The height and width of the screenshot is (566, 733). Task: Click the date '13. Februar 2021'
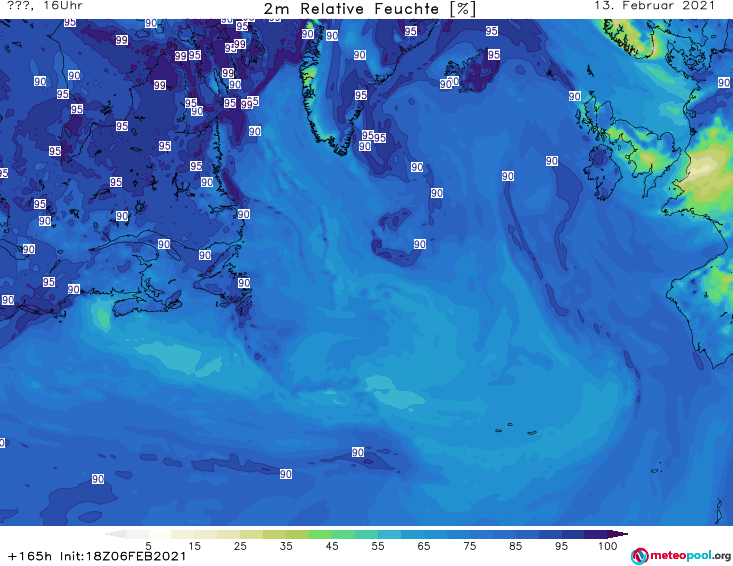654,6
